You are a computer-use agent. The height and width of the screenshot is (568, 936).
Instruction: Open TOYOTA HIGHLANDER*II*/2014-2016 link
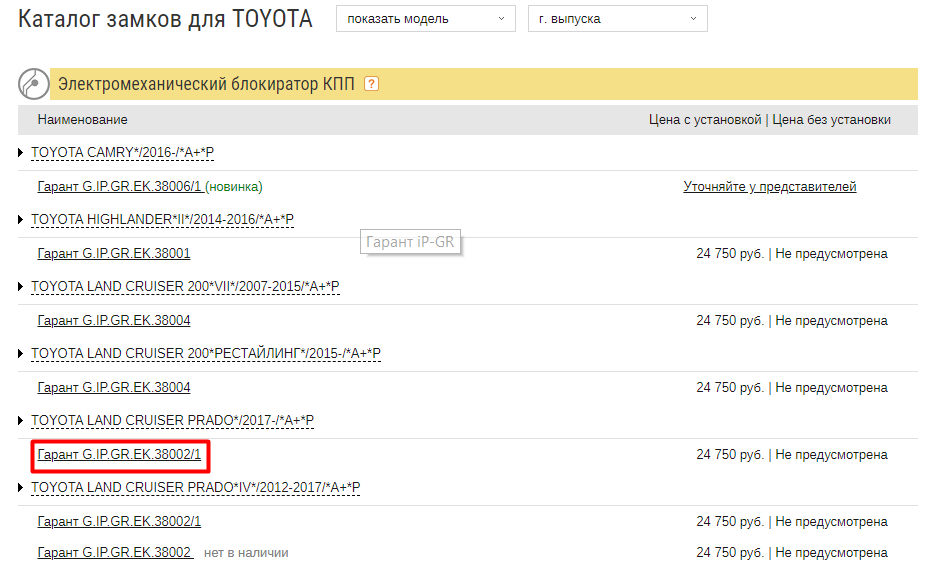(x=162, y=220)
